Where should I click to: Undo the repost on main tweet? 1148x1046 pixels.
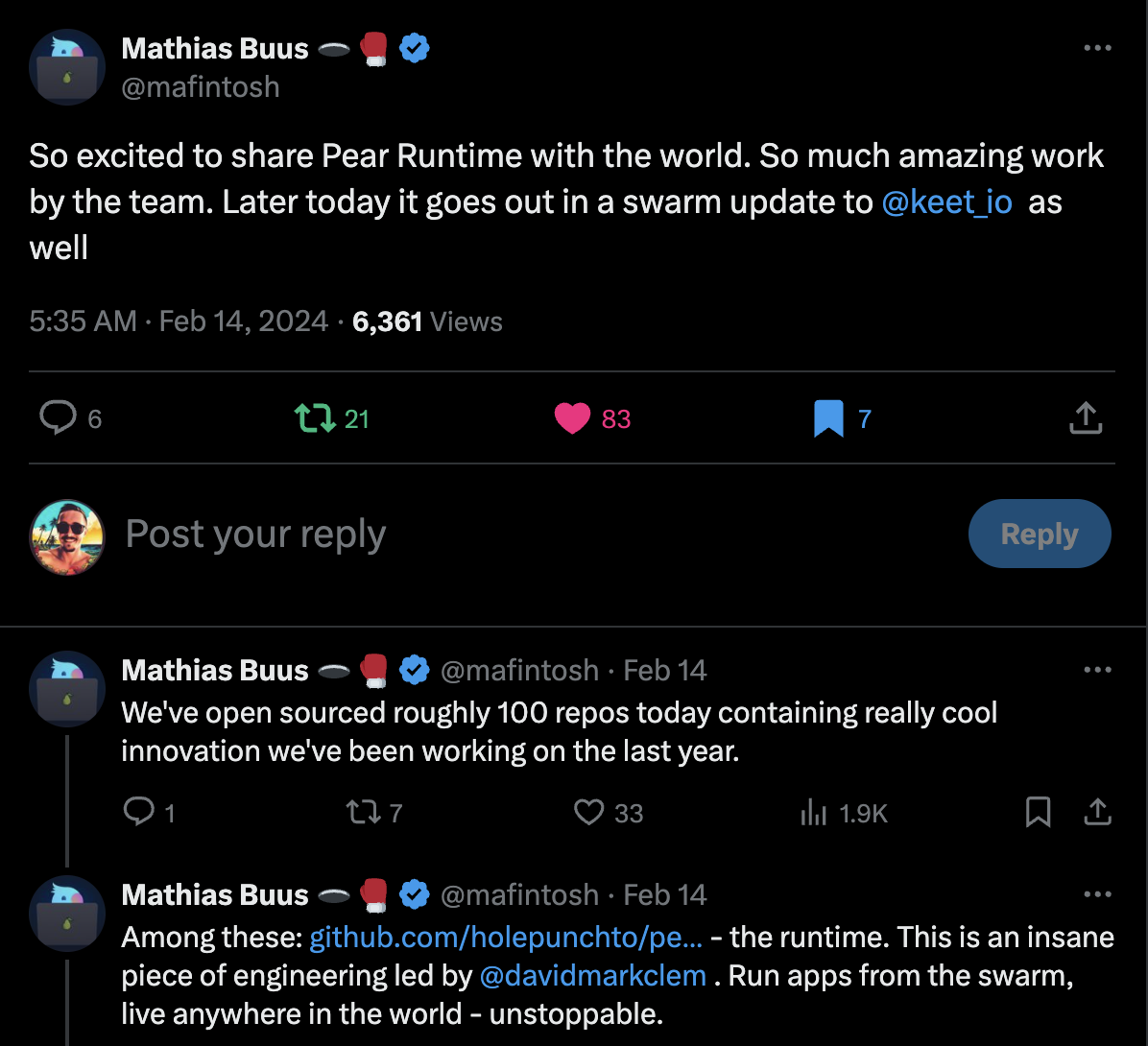[314, 418]
